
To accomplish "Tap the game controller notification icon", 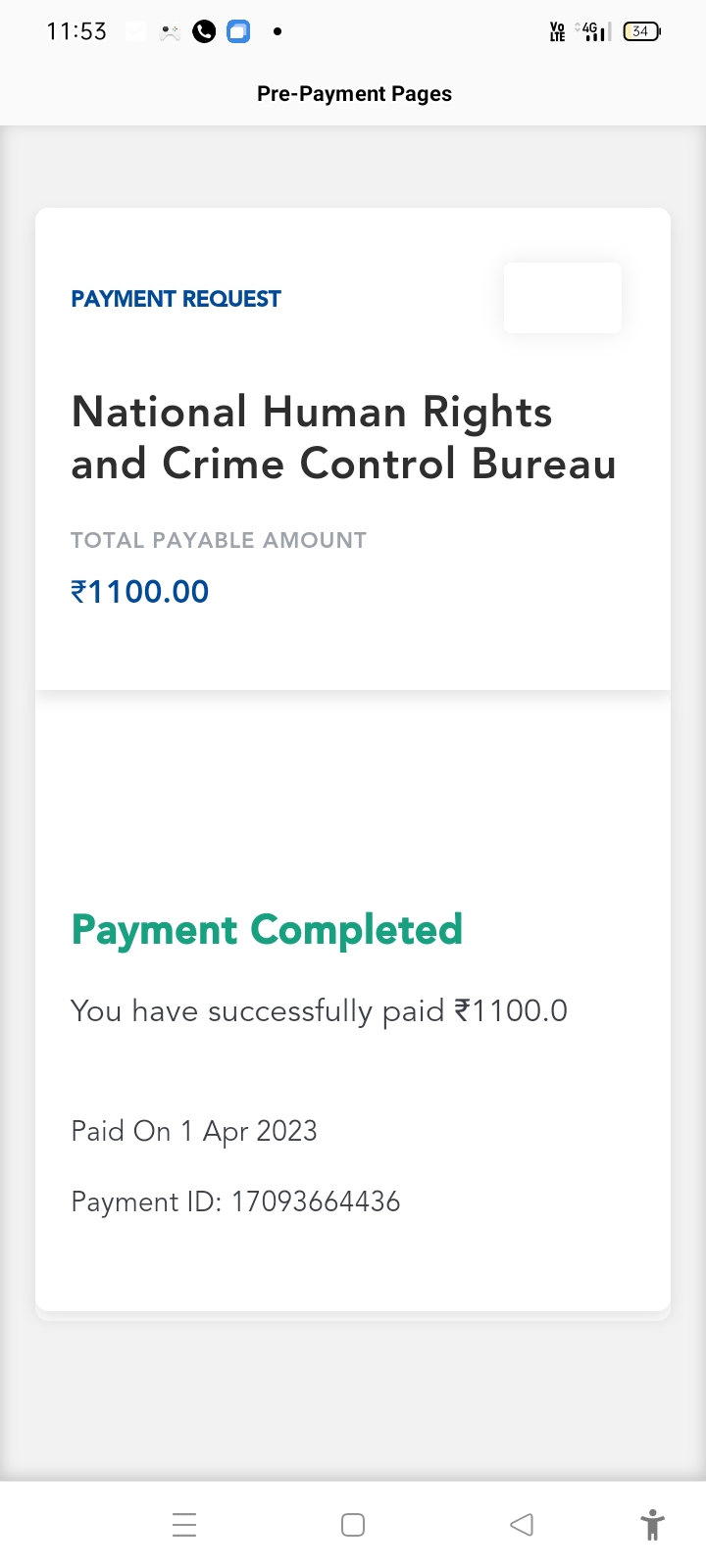I will (171, 32).
